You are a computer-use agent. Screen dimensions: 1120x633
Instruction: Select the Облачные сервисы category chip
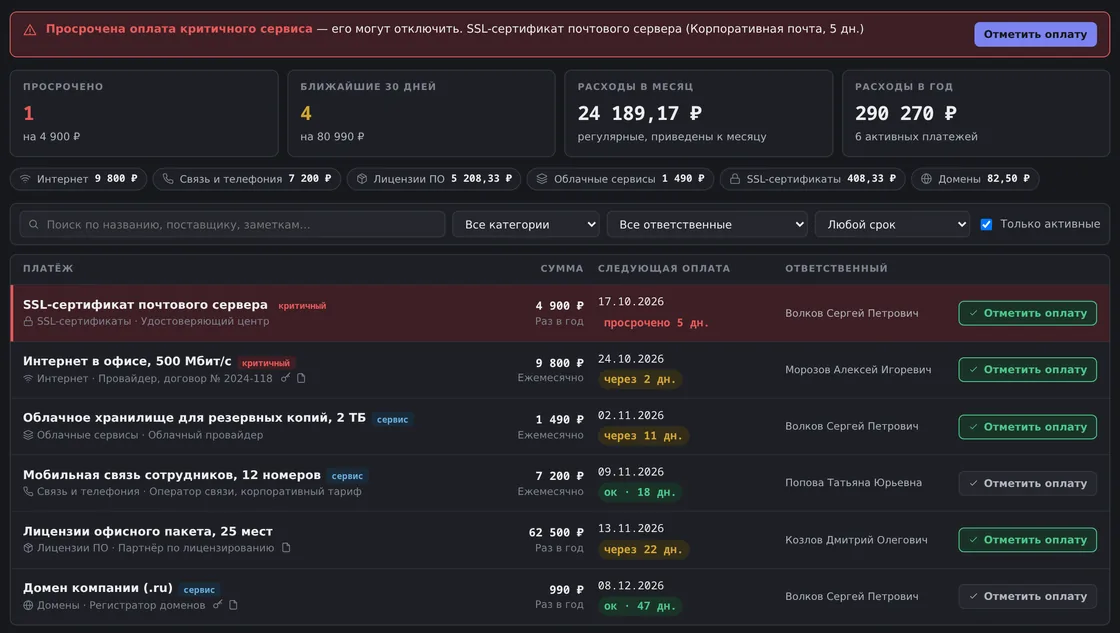point(620,179)
